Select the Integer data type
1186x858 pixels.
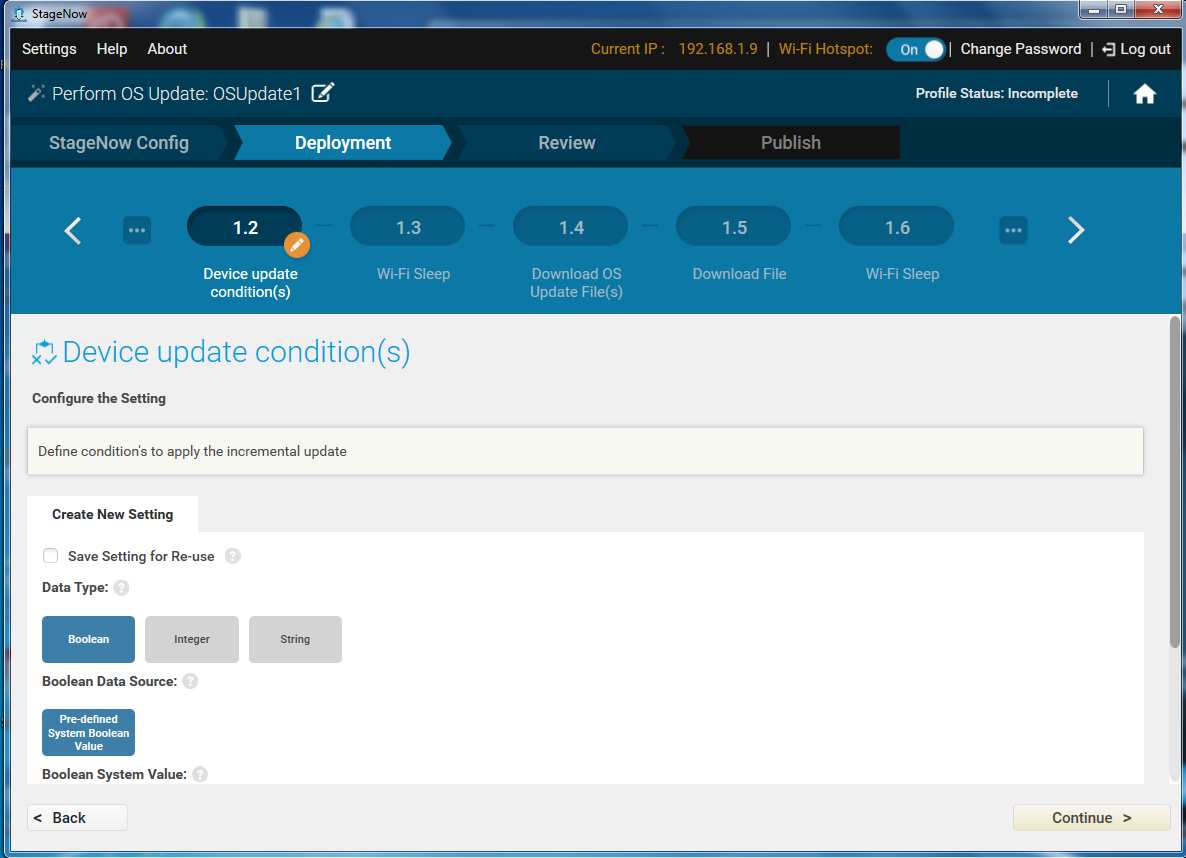pyautogui.click(x=192, y=639)
